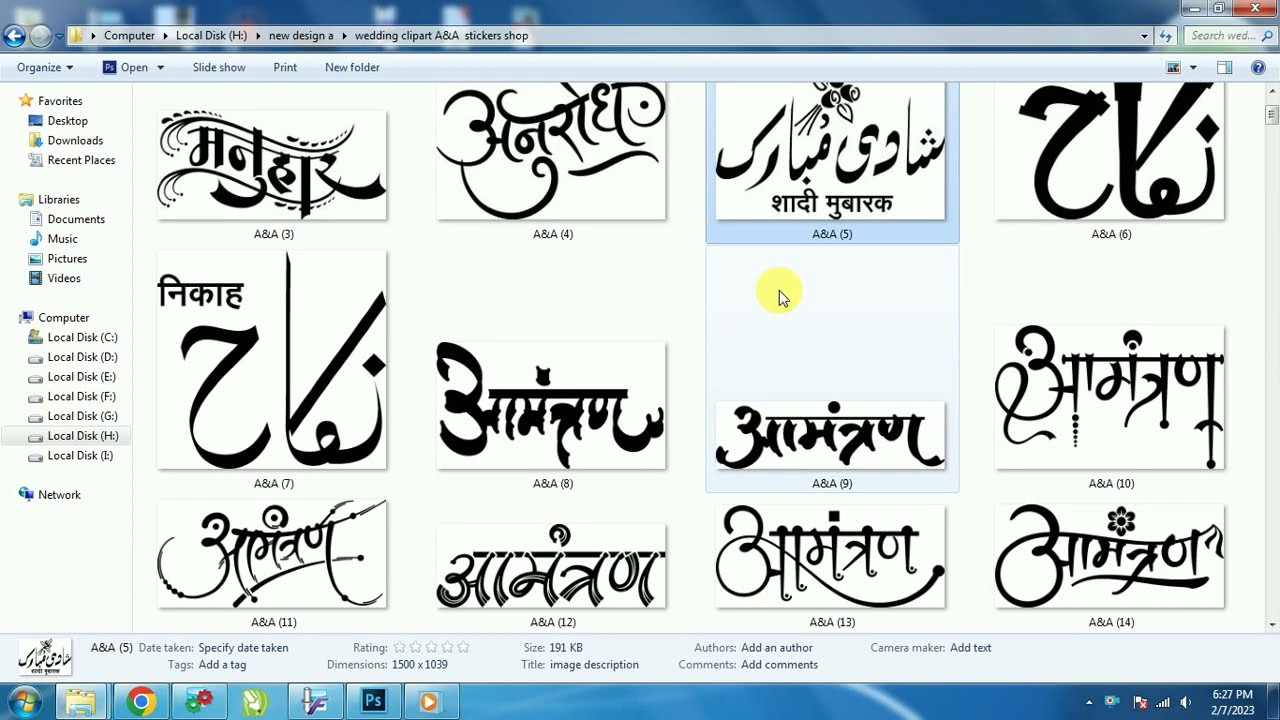Select Libraries in navigation pane
This screenshot has height=720, width=1280.
click(59, 200)
